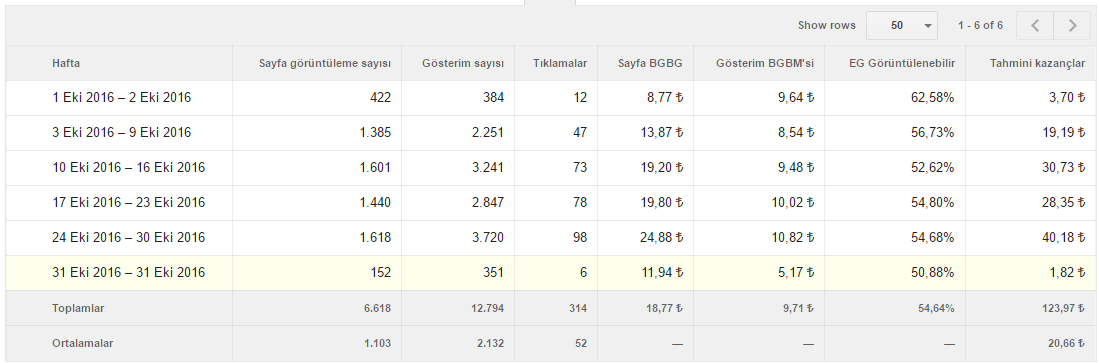Image resolution: width=1099 pixels, height=363 pixels.
Task: Click the 40,18 ₺ earnings cell
Action: (1062, 238)
